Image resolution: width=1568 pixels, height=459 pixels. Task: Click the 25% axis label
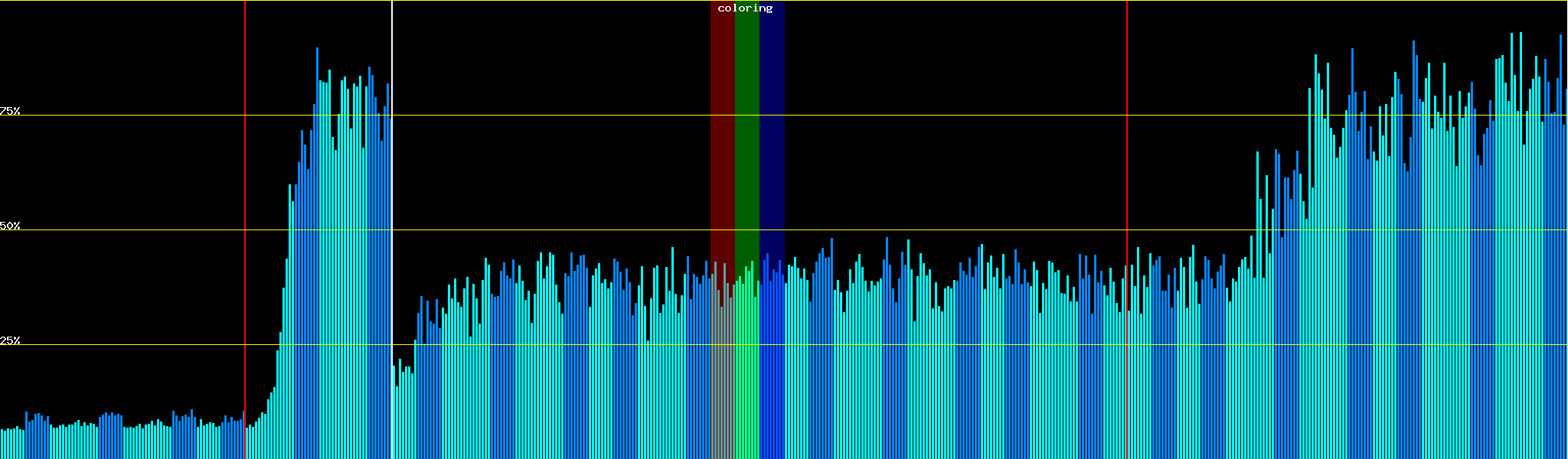coord(10,340)
